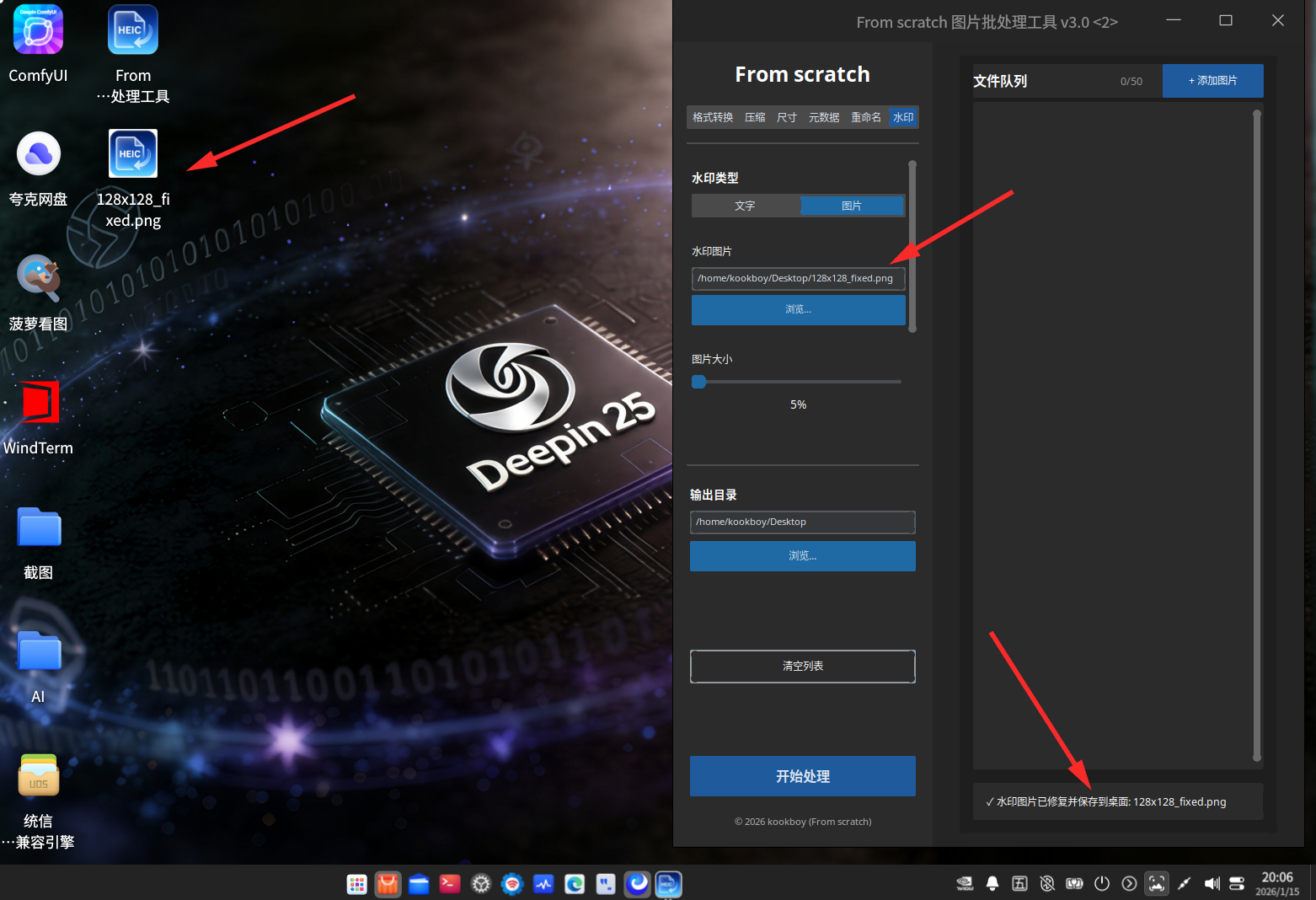Screen dimensions: 1316x900
Task: Click the + 添加图片 button
Action: 1213,81
